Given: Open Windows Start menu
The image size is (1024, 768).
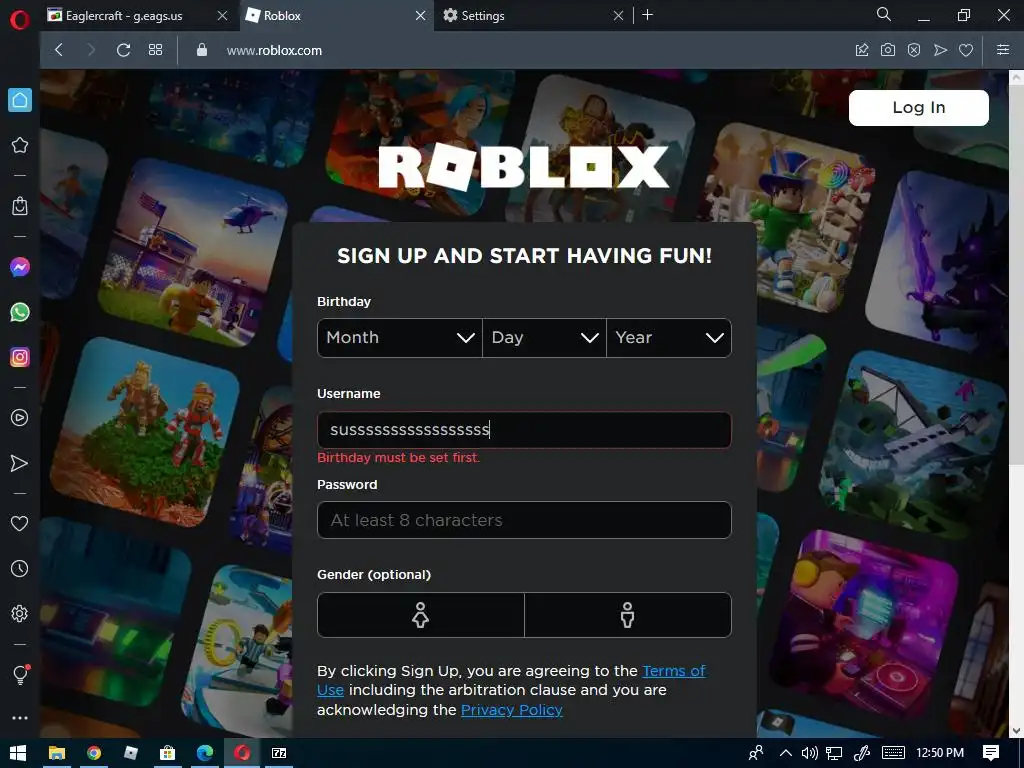Looking at the screenshot, I should click(x=18, y=753).
